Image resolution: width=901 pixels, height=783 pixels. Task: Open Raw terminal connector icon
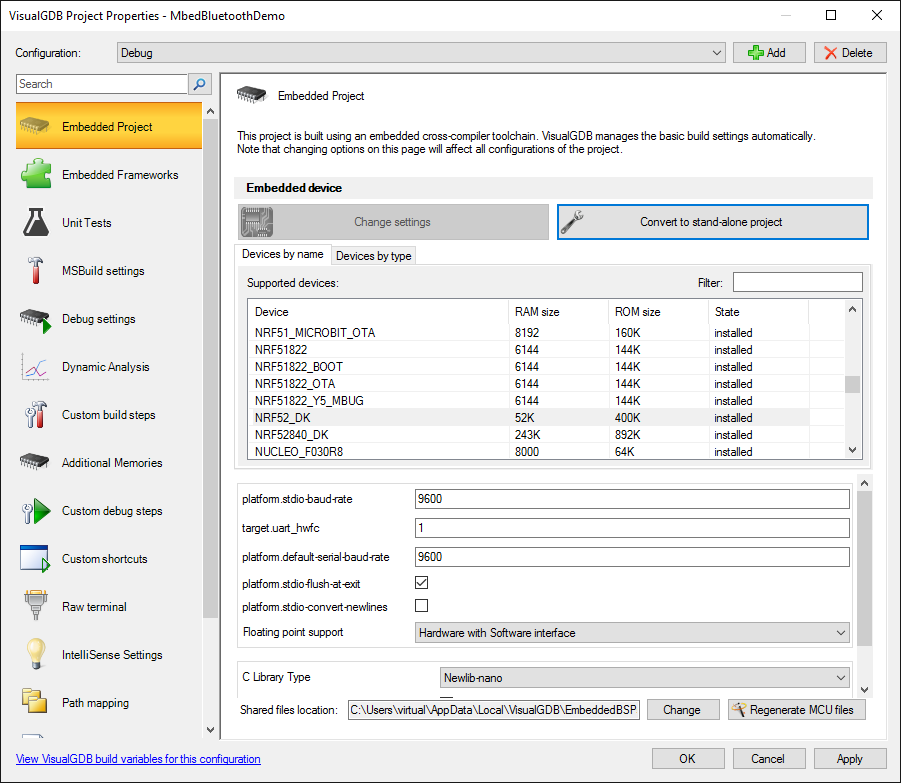tap(36, 605)
